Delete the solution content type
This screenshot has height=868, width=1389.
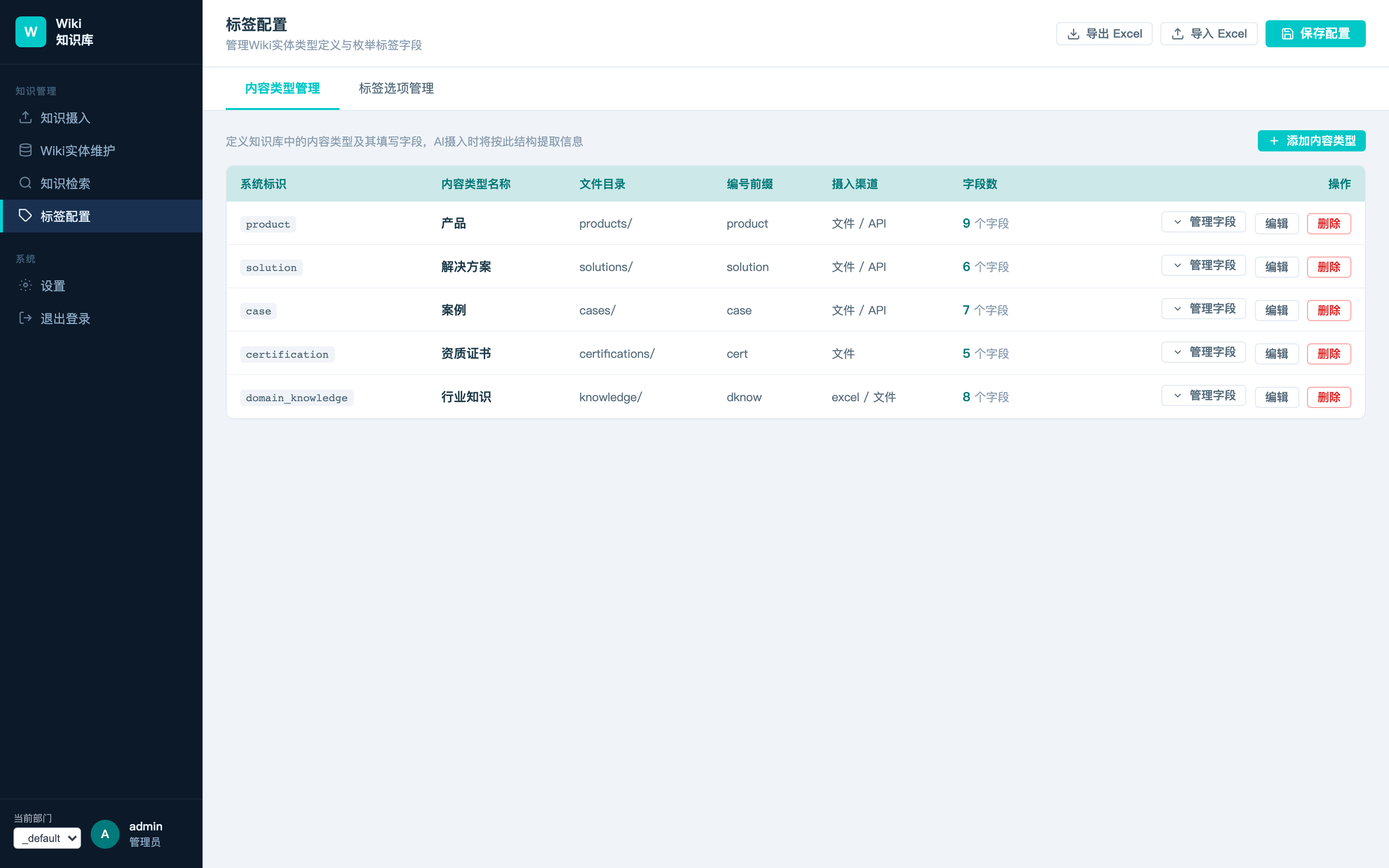tap(1329, 267)
